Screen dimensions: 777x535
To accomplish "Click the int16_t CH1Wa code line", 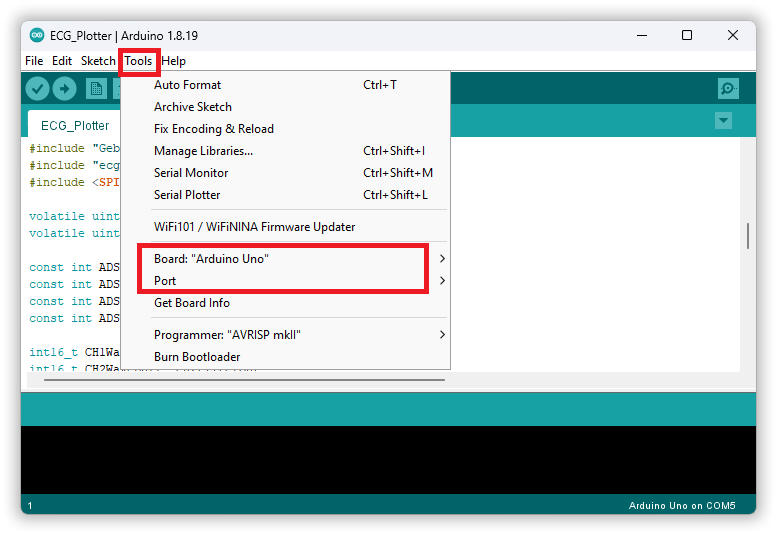I will (x=74, y=352).
